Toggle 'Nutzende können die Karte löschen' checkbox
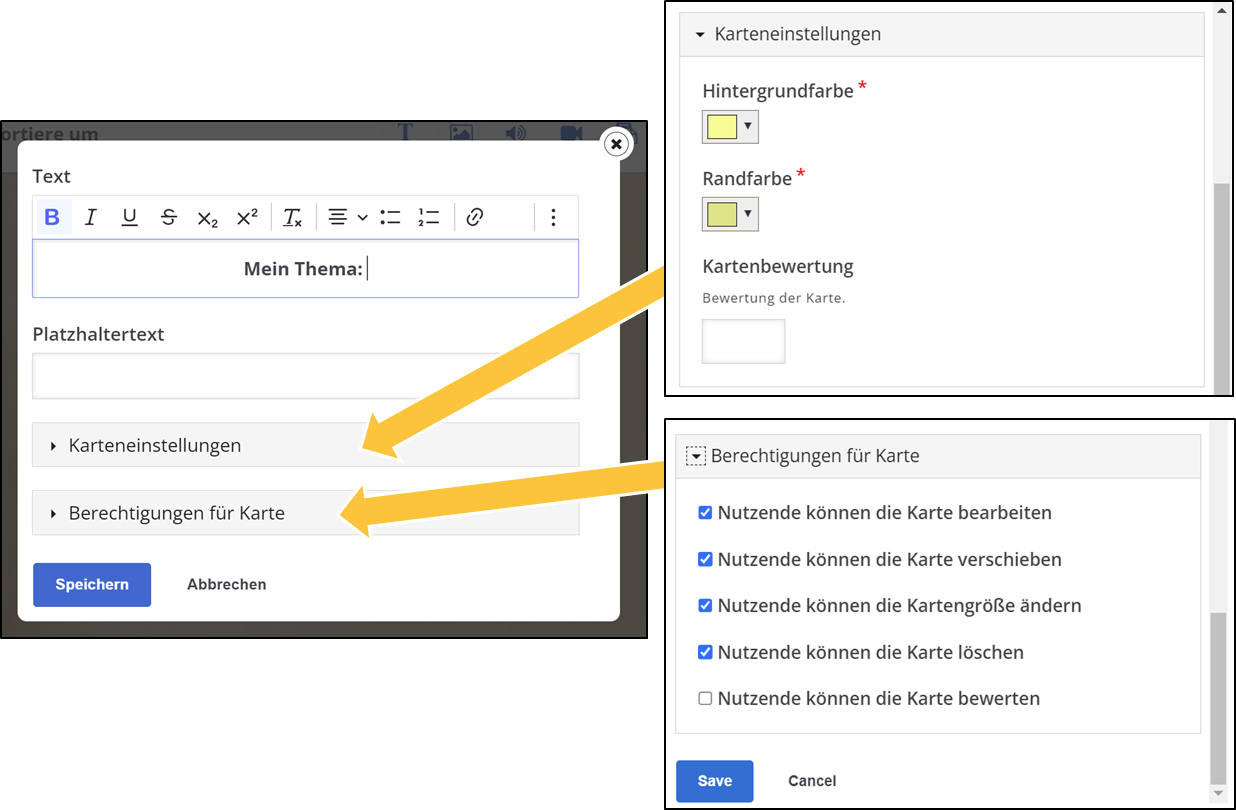Screen dimensions: 1236x810 (x=705, y=652)
